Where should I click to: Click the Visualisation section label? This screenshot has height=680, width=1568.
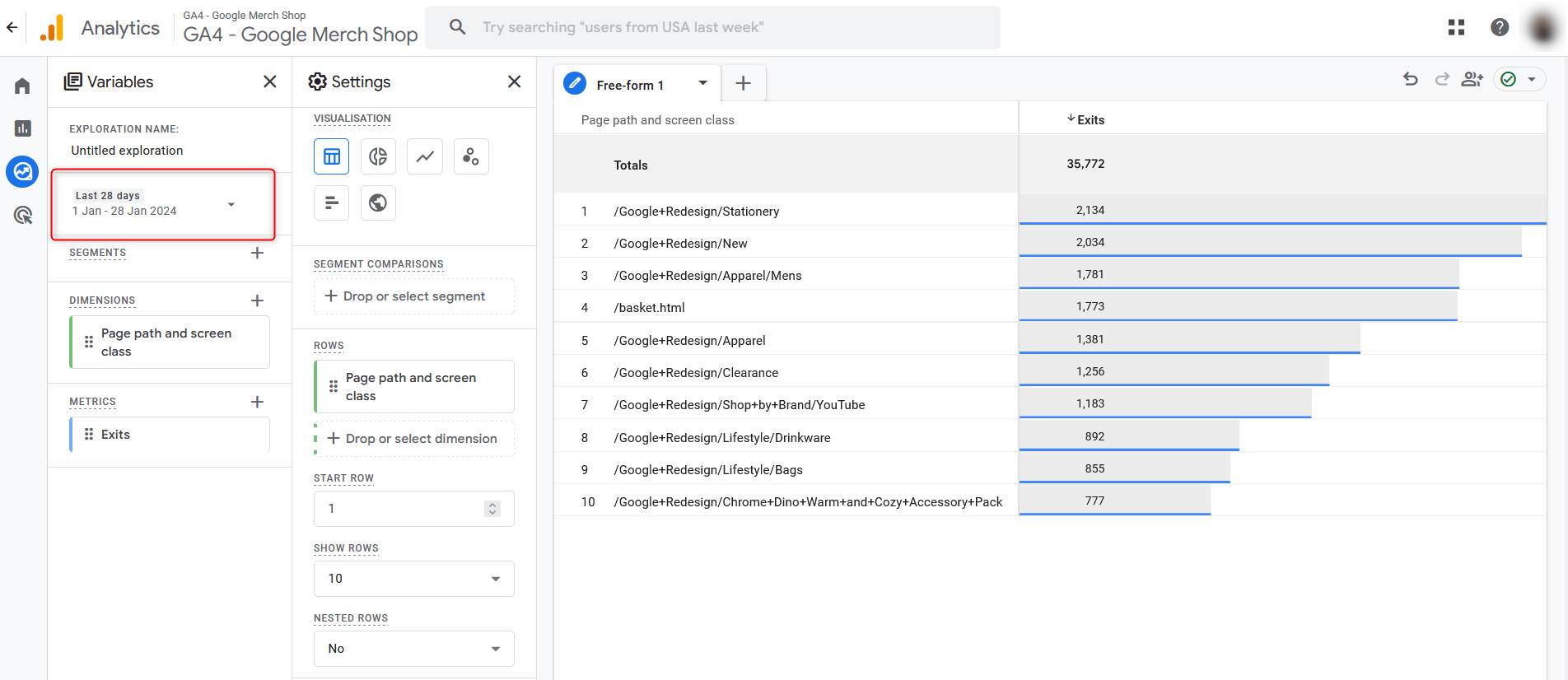tap(352, 119)
